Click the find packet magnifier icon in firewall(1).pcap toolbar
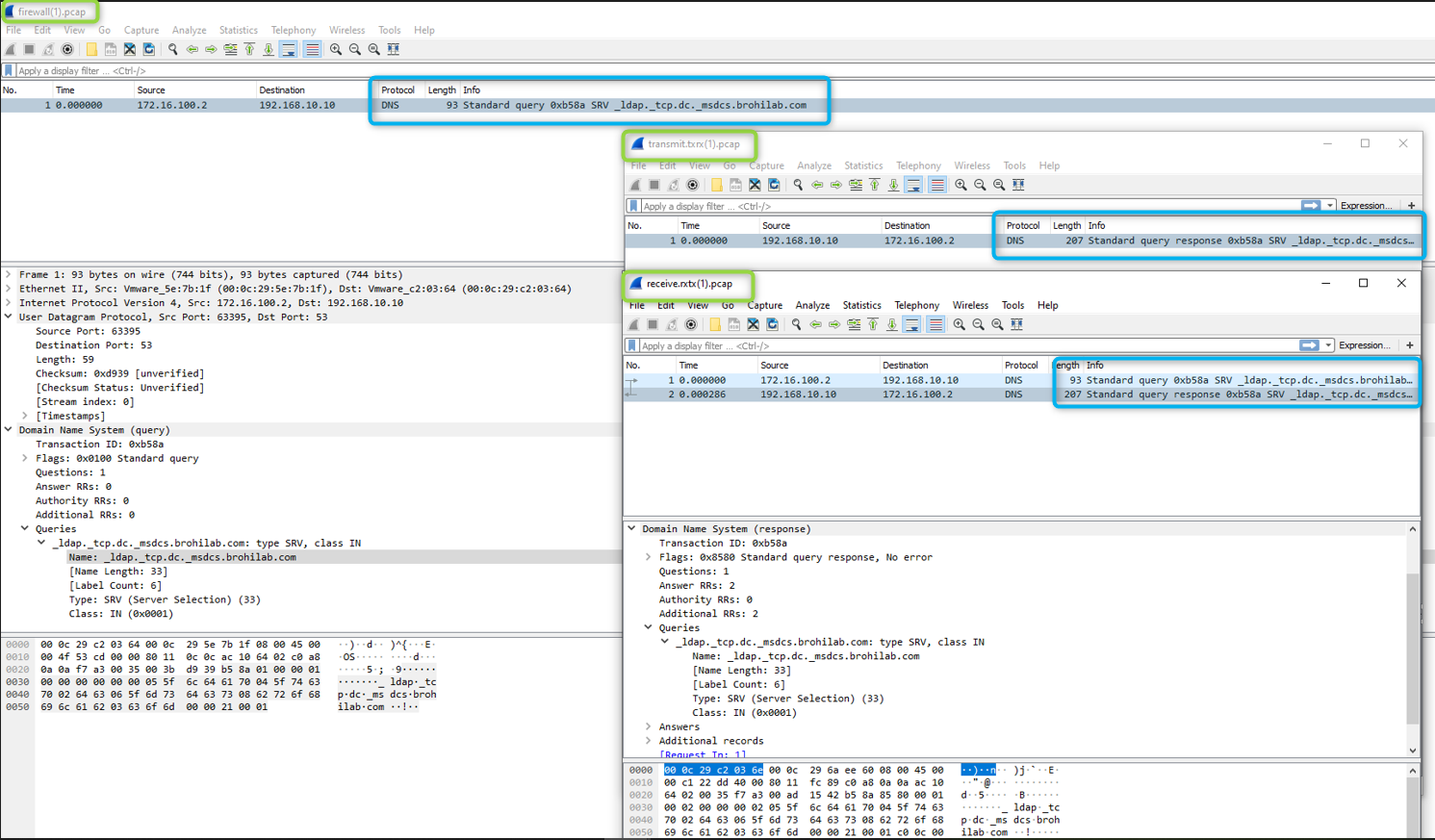Viewport: 1435px width, 840px height. coord(173,49)
